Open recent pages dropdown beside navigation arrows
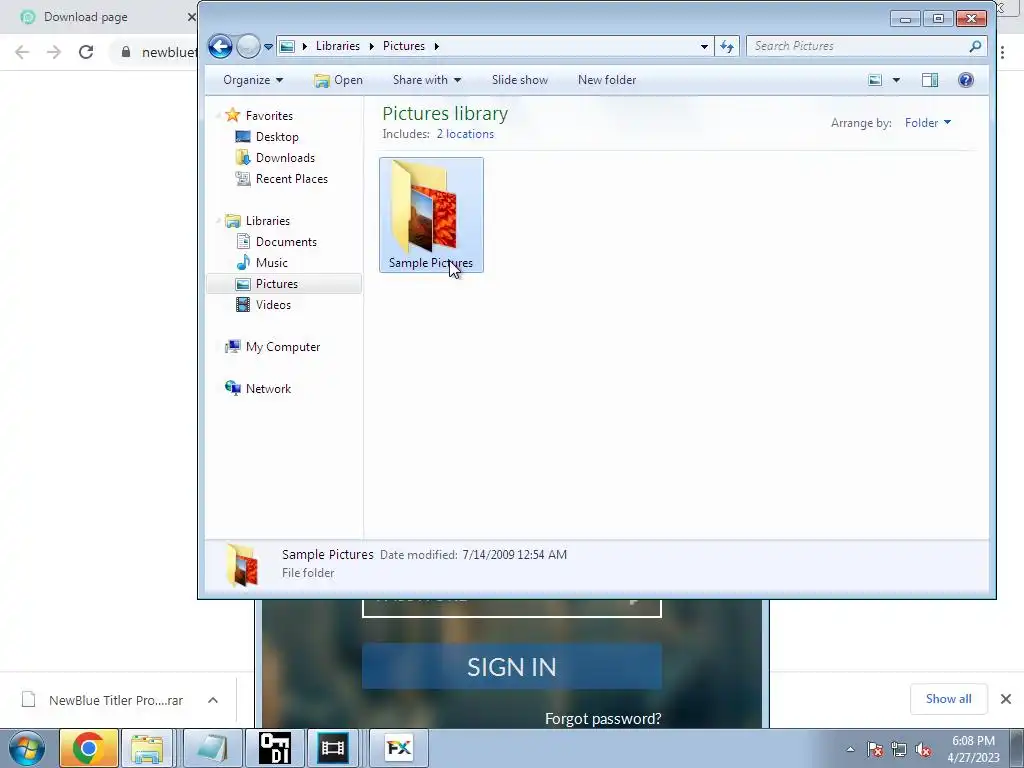The image size is (1024, 768). (x=268, y=46)
